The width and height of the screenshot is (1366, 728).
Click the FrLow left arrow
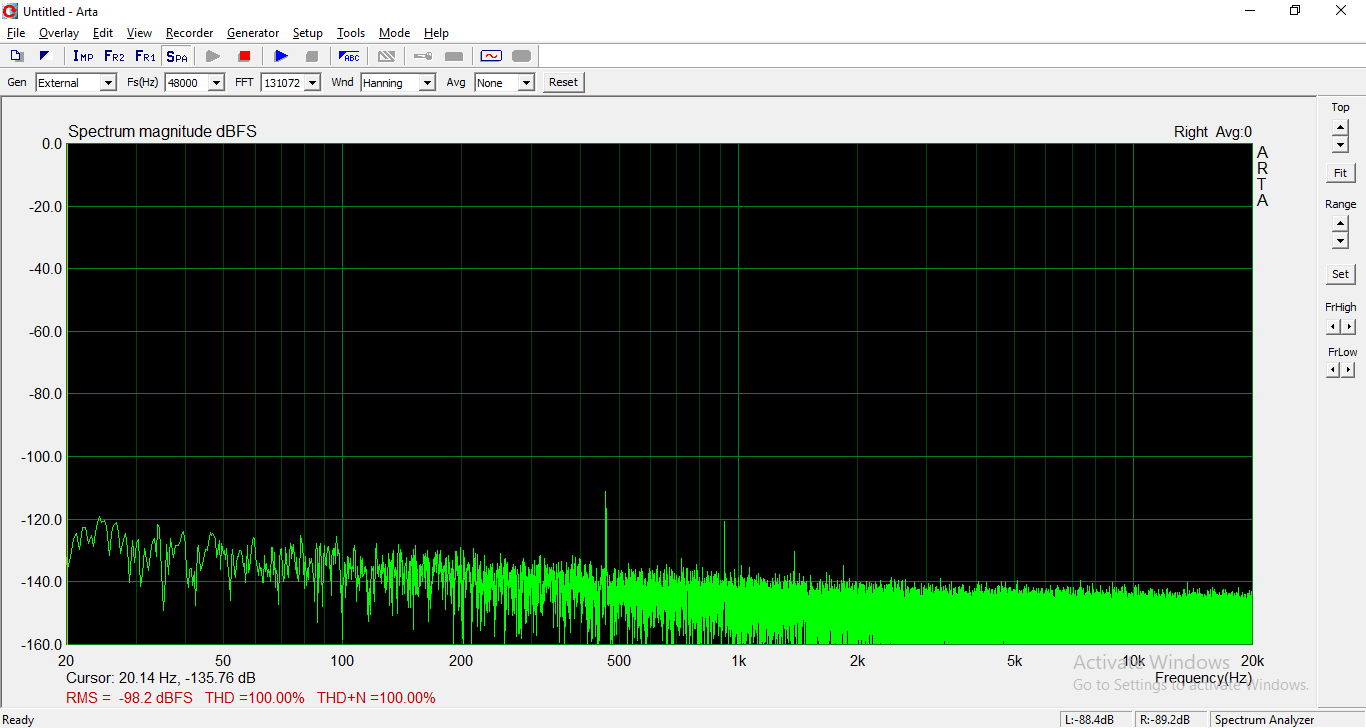coord(1333,370)
